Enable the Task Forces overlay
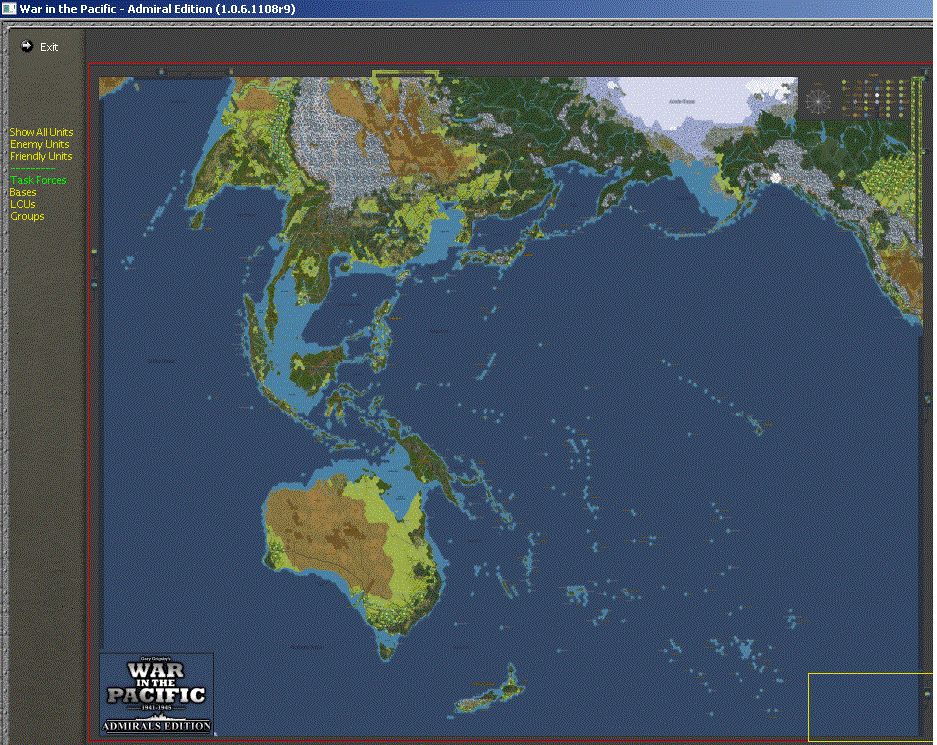Image resolution: width=937 pixels, height=745 pixels. click(38, 180)
